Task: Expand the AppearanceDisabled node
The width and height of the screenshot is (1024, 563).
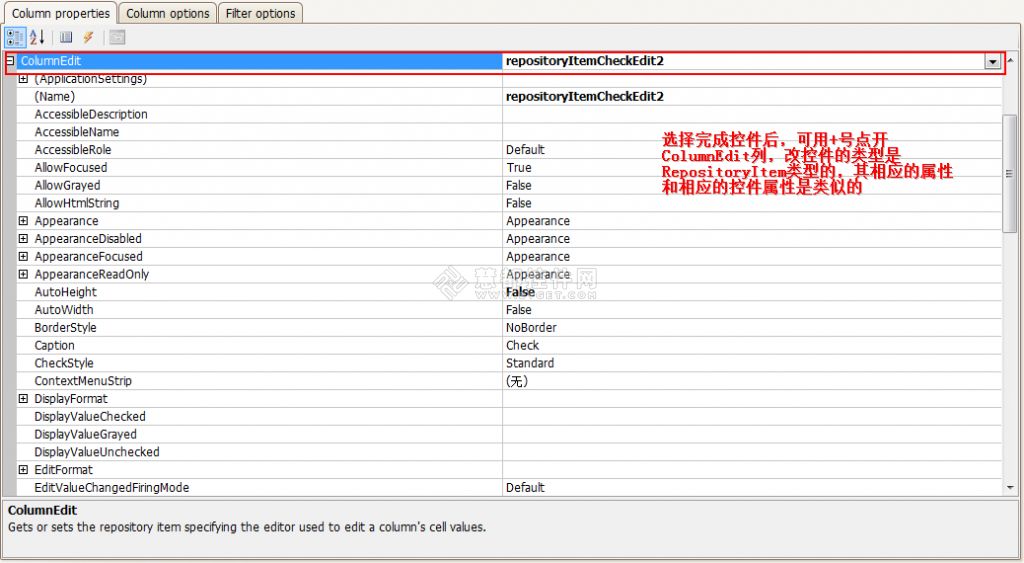Action: click(x=24, y=238)
